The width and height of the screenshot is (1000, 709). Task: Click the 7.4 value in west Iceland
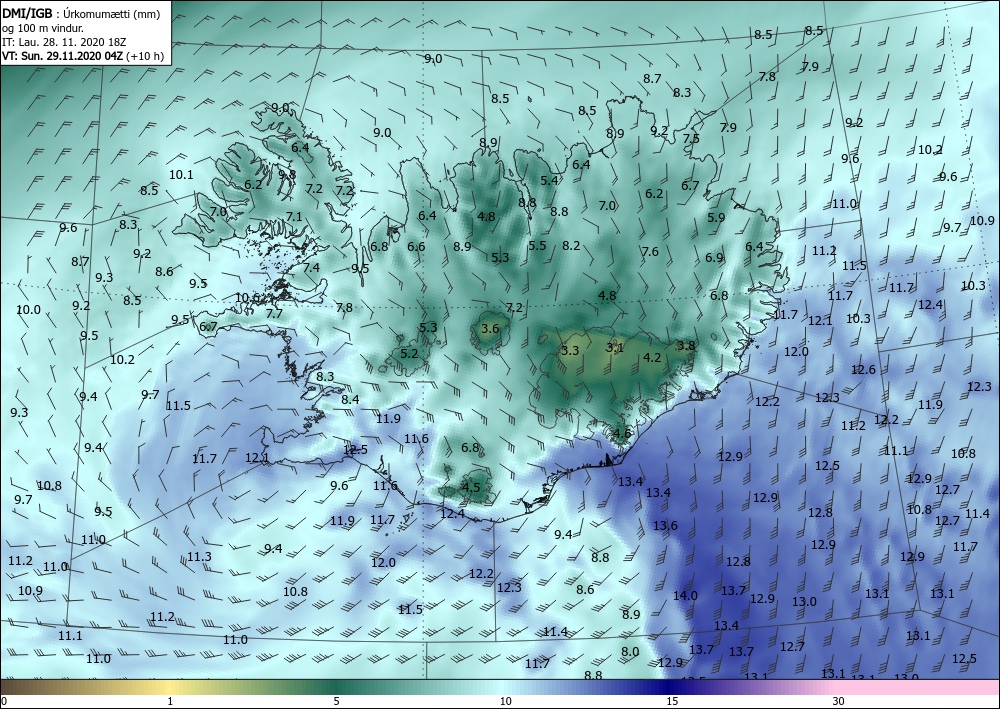311,268
